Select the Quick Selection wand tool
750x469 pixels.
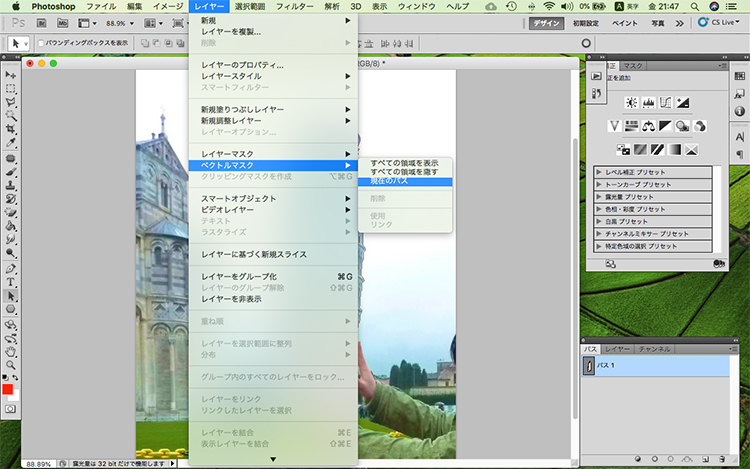[11, 116]
